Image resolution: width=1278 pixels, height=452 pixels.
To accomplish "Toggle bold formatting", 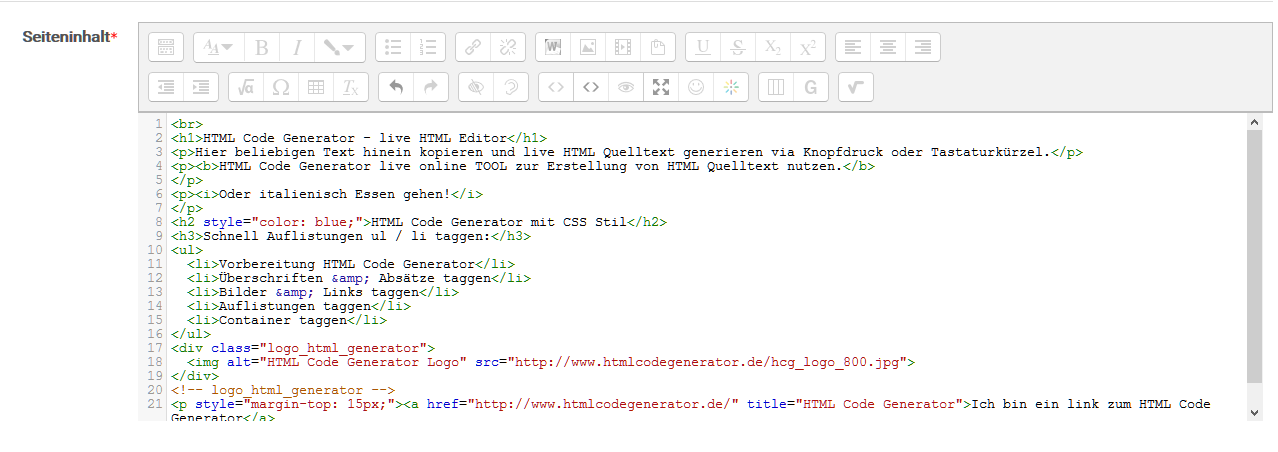I will point(262,47).
